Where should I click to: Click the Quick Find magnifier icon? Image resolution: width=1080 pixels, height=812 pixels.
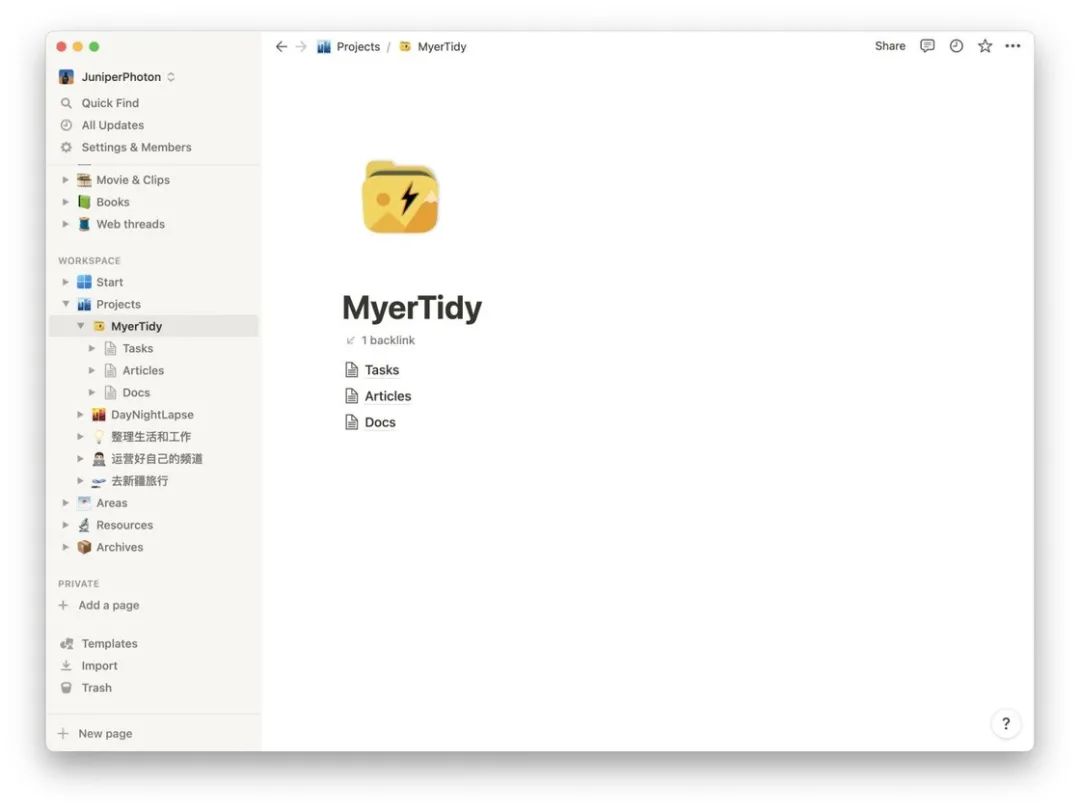pyautogui.click(x=66, y=103)
